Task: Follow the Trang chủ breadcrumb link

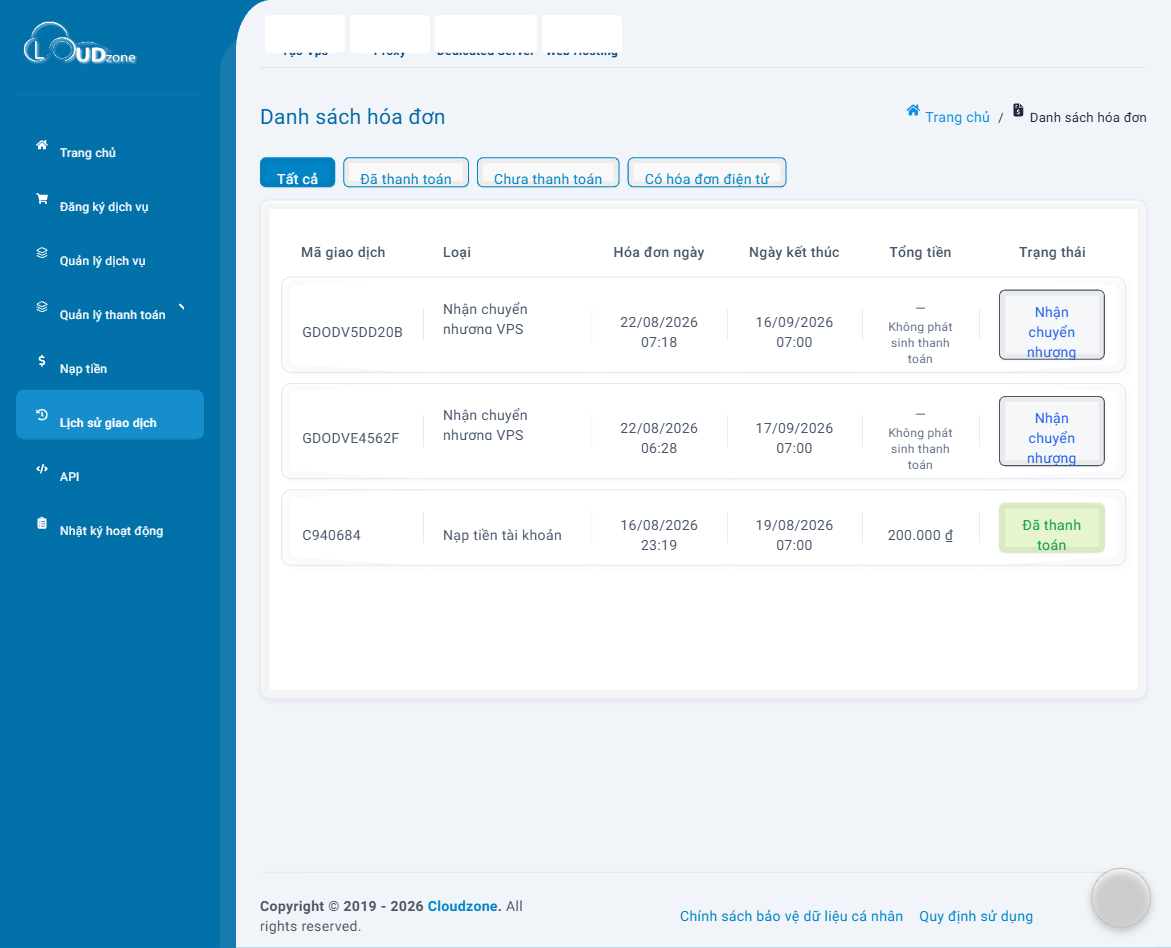Action: coord(957,117)
